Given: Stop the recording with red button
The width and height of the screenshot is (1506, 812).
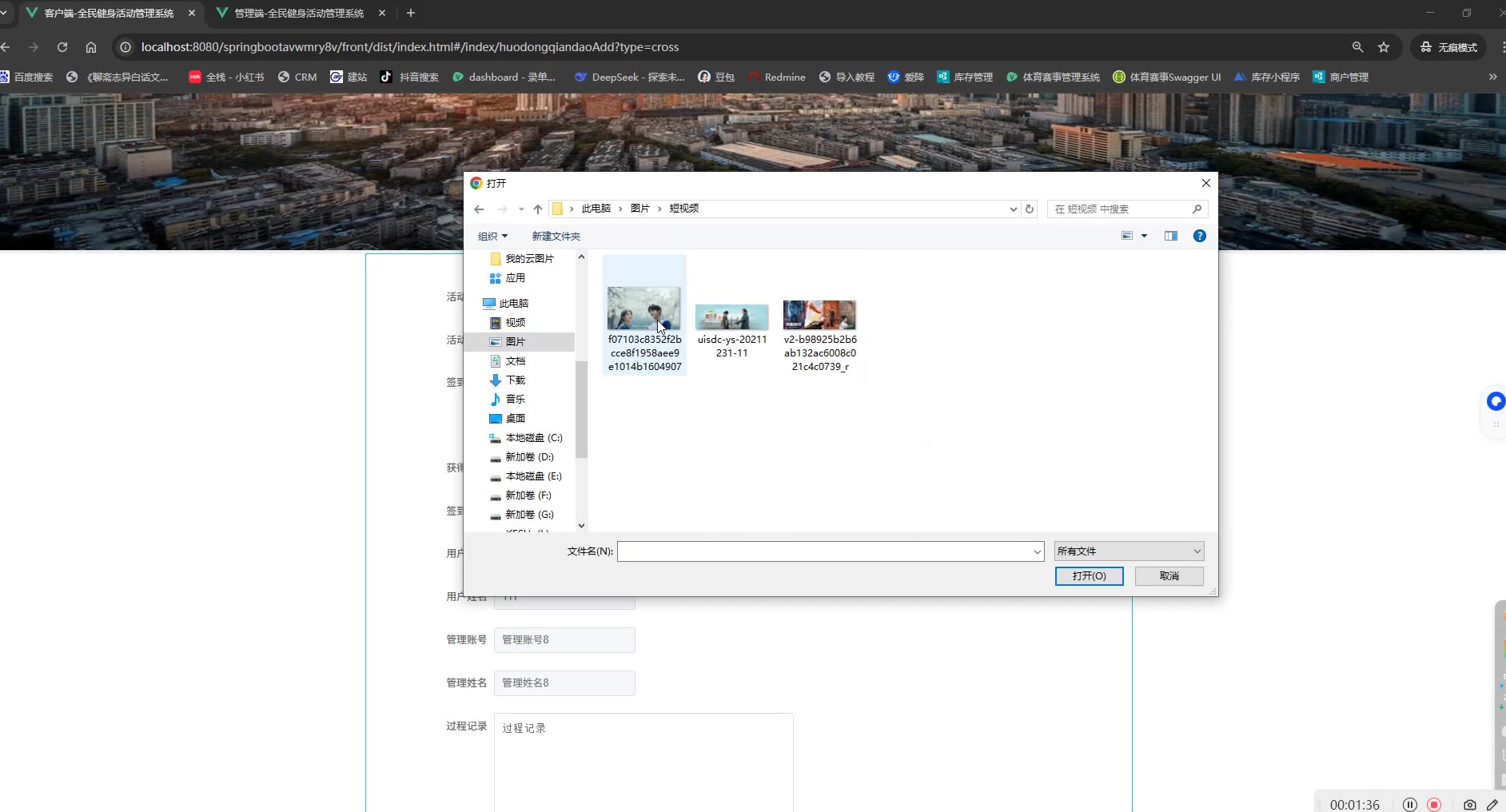Looking at the screenshot, I should click(x=1434, y=805).
